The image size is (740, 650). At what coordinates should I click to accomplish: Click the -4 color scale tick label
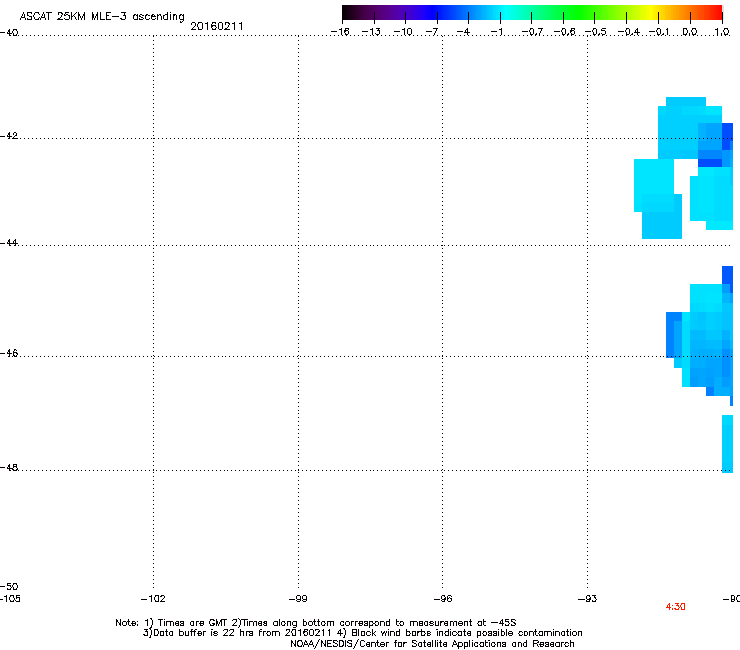coord(463,32)
